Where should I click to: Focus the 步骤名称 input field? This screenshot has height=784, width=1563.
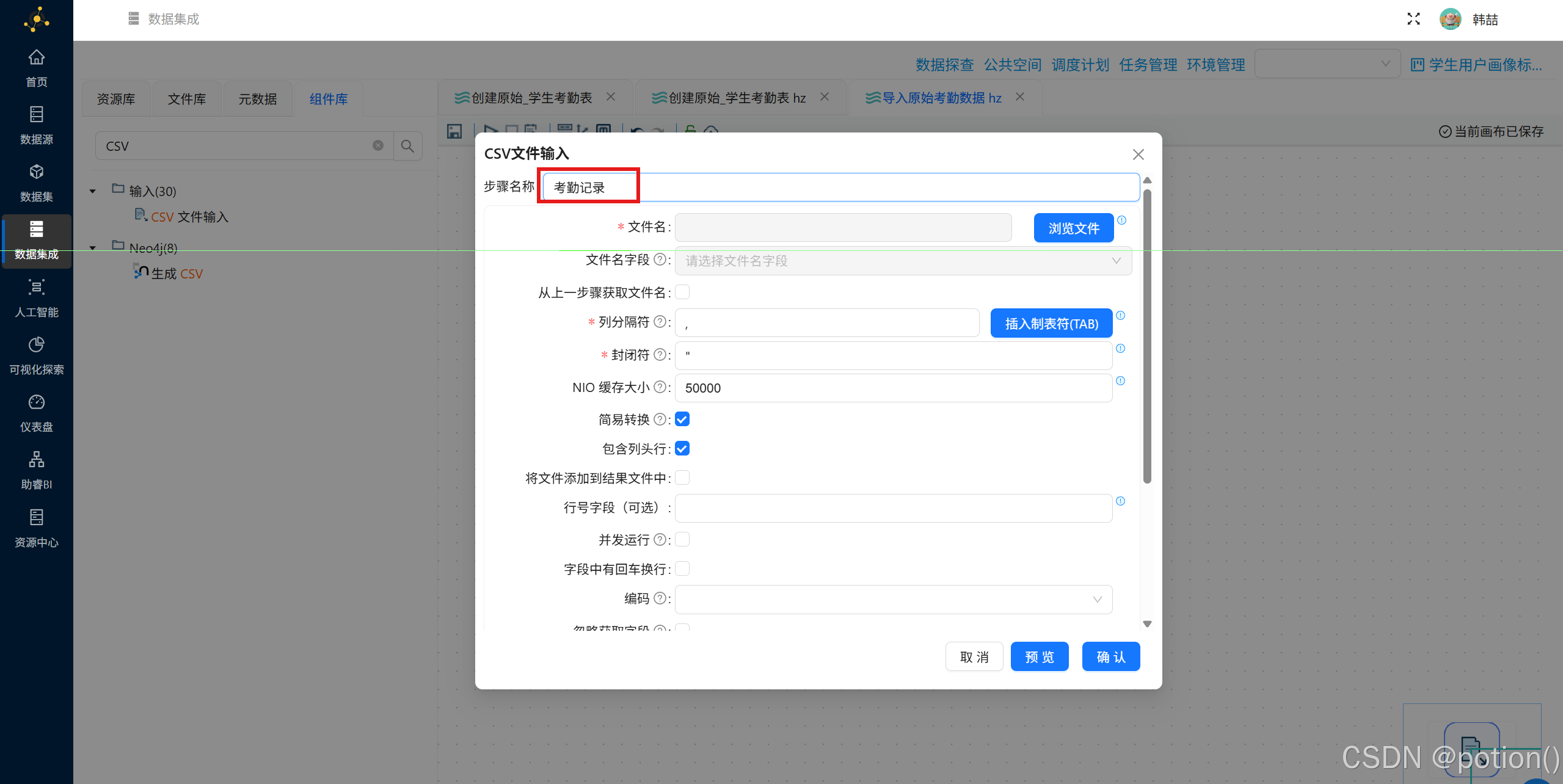pyautogui.click(x=840, y=187)
